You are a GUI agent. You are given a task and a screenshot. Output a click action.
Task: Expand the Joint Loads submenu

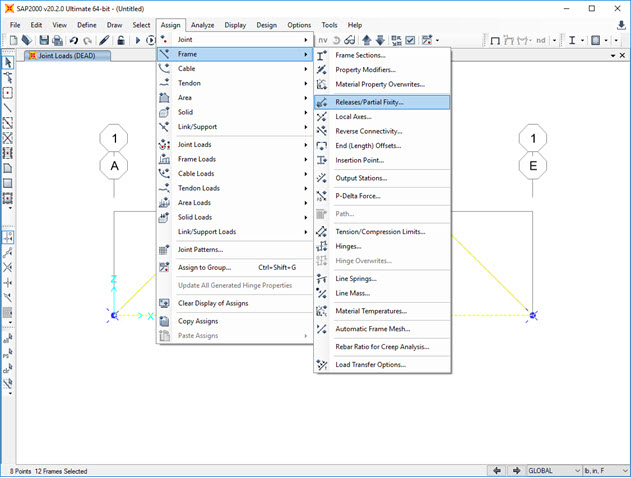235,144
